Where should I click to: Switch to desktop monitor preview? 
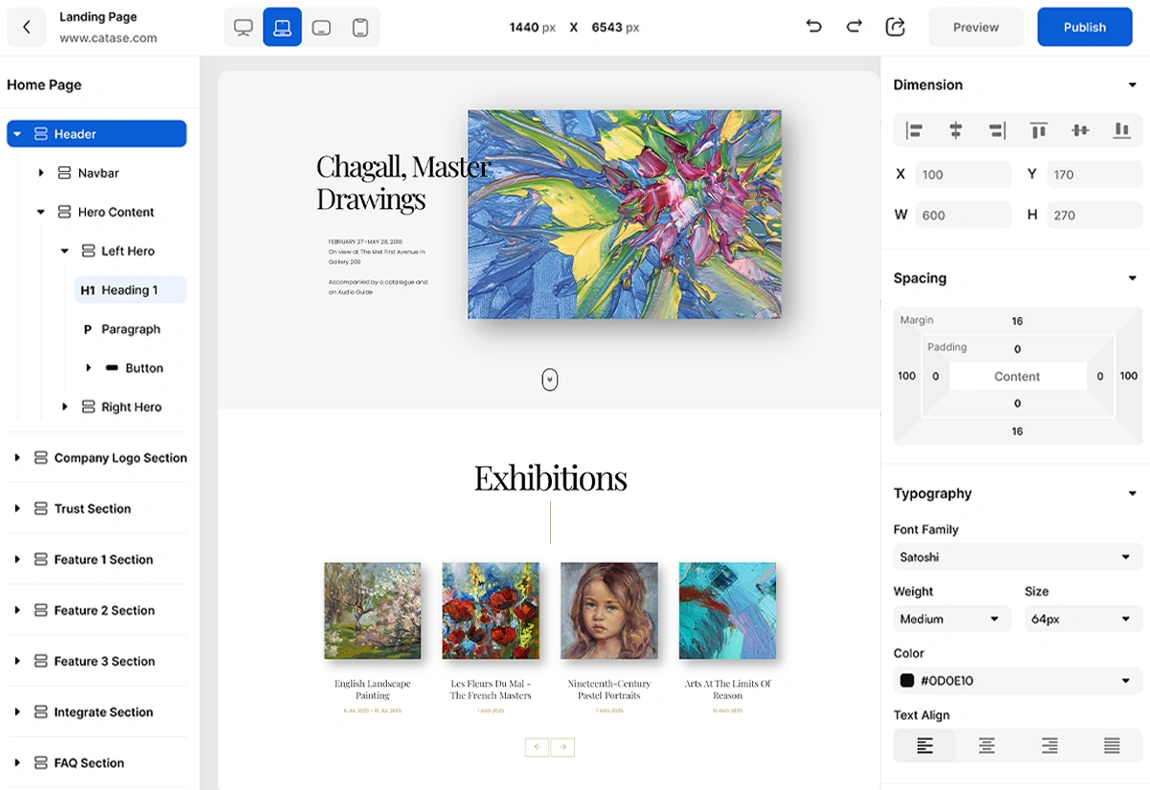pos(243,28)
